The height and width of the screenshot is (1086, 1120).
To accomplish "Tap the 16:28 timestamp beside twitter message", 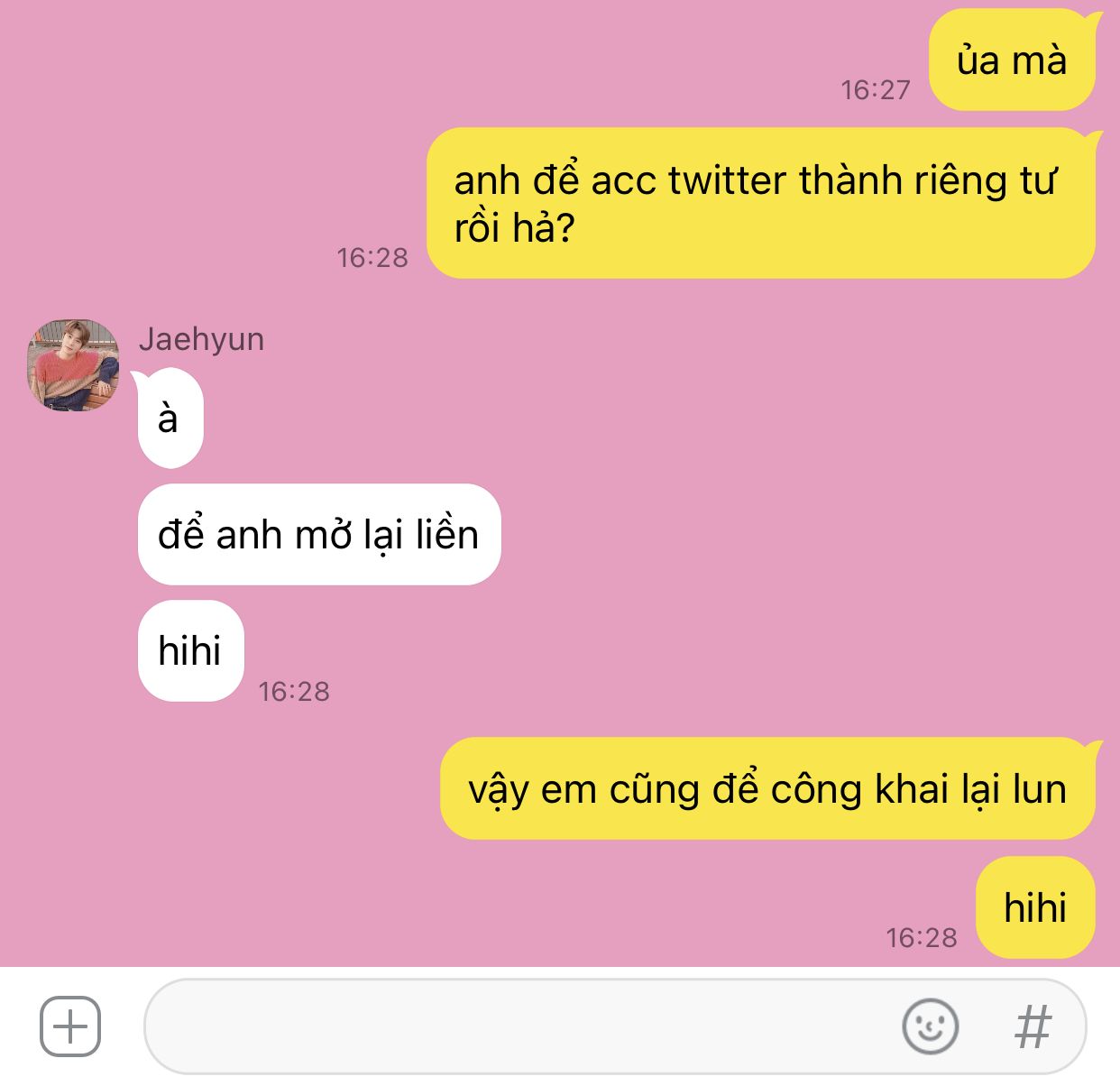I will (x=372, y=258).
